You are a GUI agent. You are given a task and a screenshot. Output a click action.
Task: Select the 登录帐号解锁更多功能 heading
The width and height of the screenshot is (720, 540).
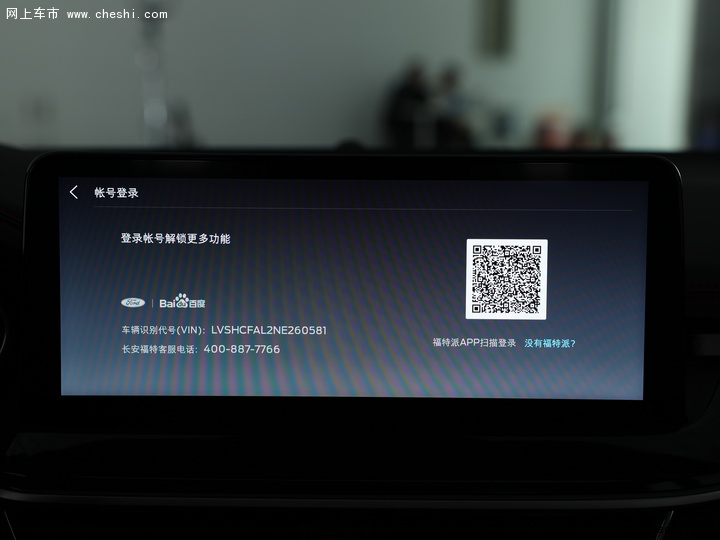point(175,239)
